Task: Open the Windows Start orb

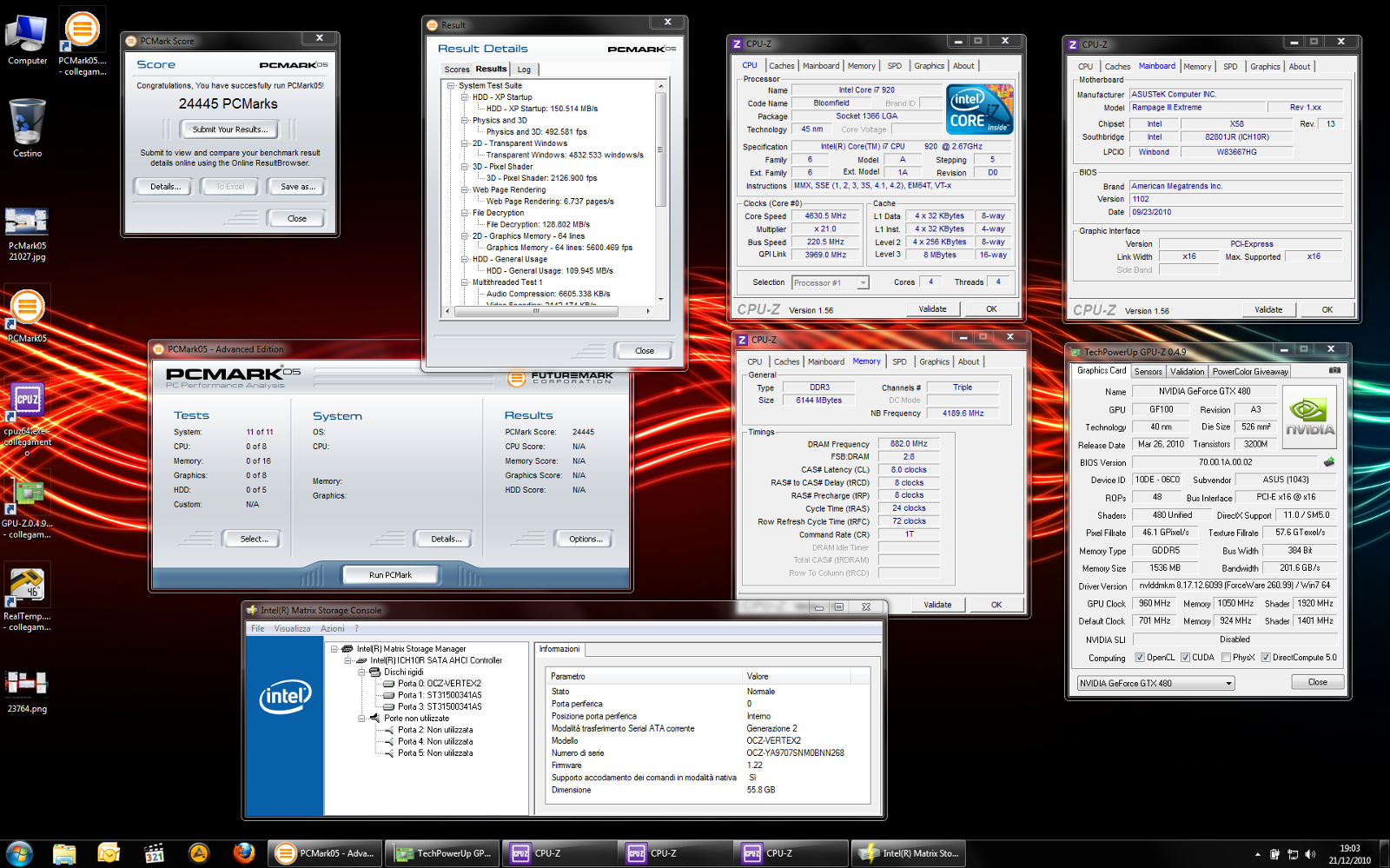Action: (x=19, y=853)
